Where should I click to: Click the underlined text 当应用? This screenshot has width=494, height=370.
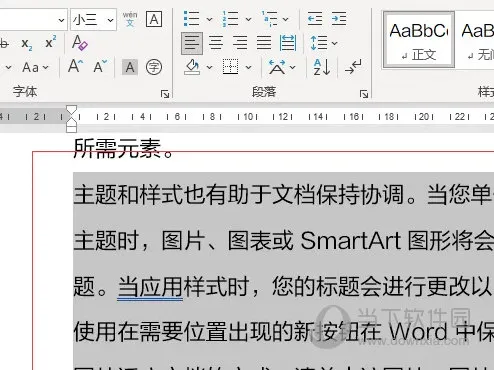pos(150,287)
